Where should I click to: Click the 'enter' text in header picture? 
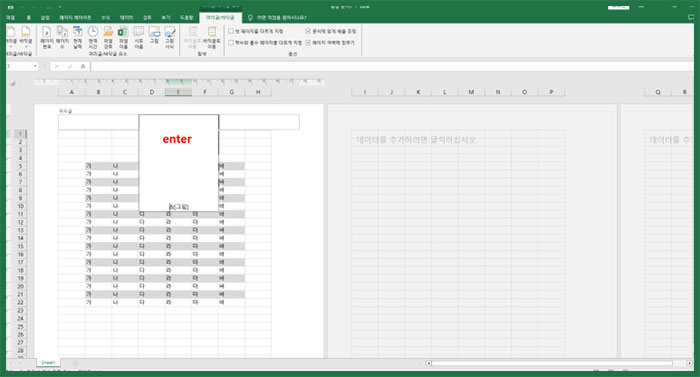click(177, 139)
